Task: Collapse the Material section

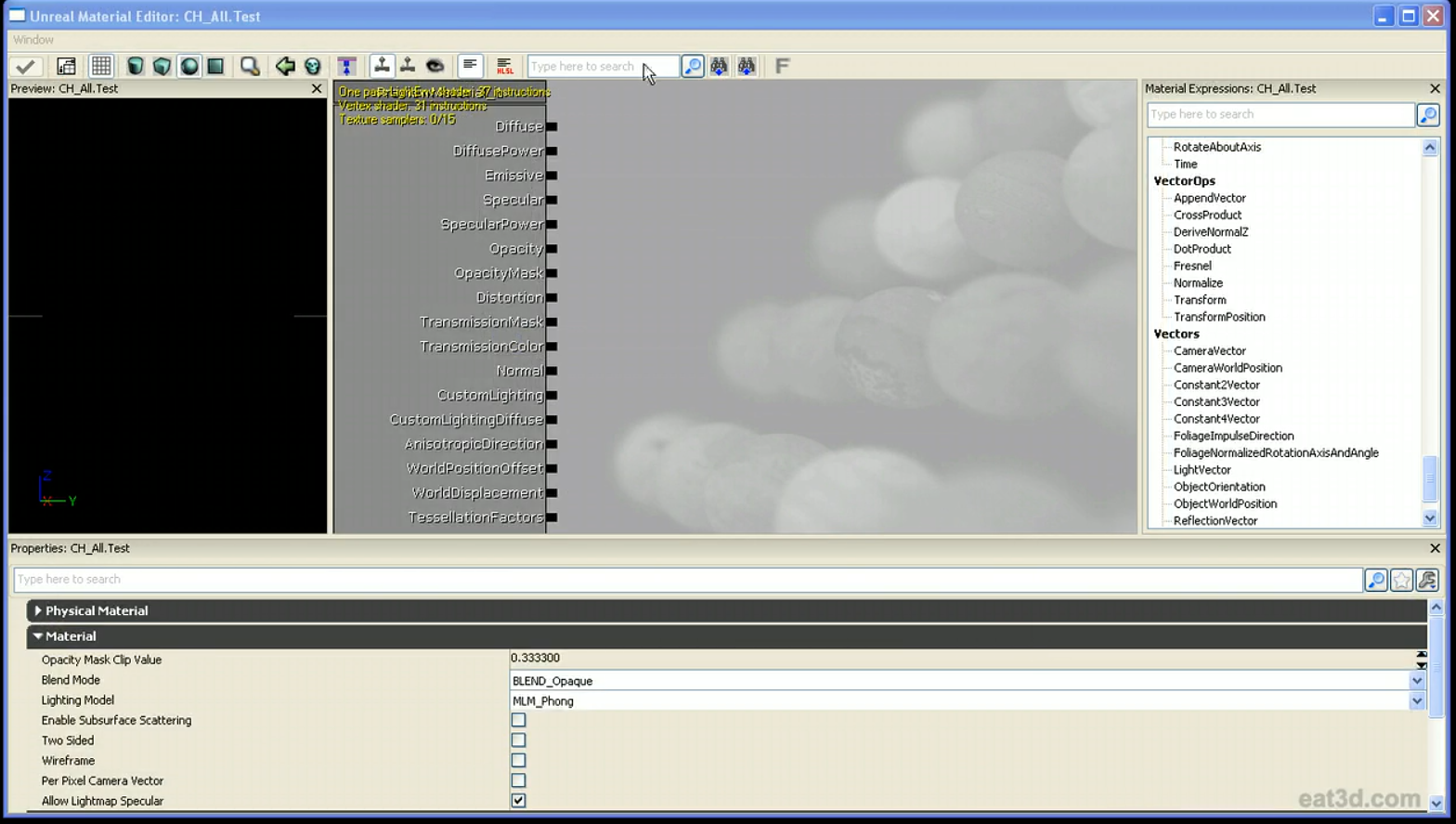Action: pos(38,636)
